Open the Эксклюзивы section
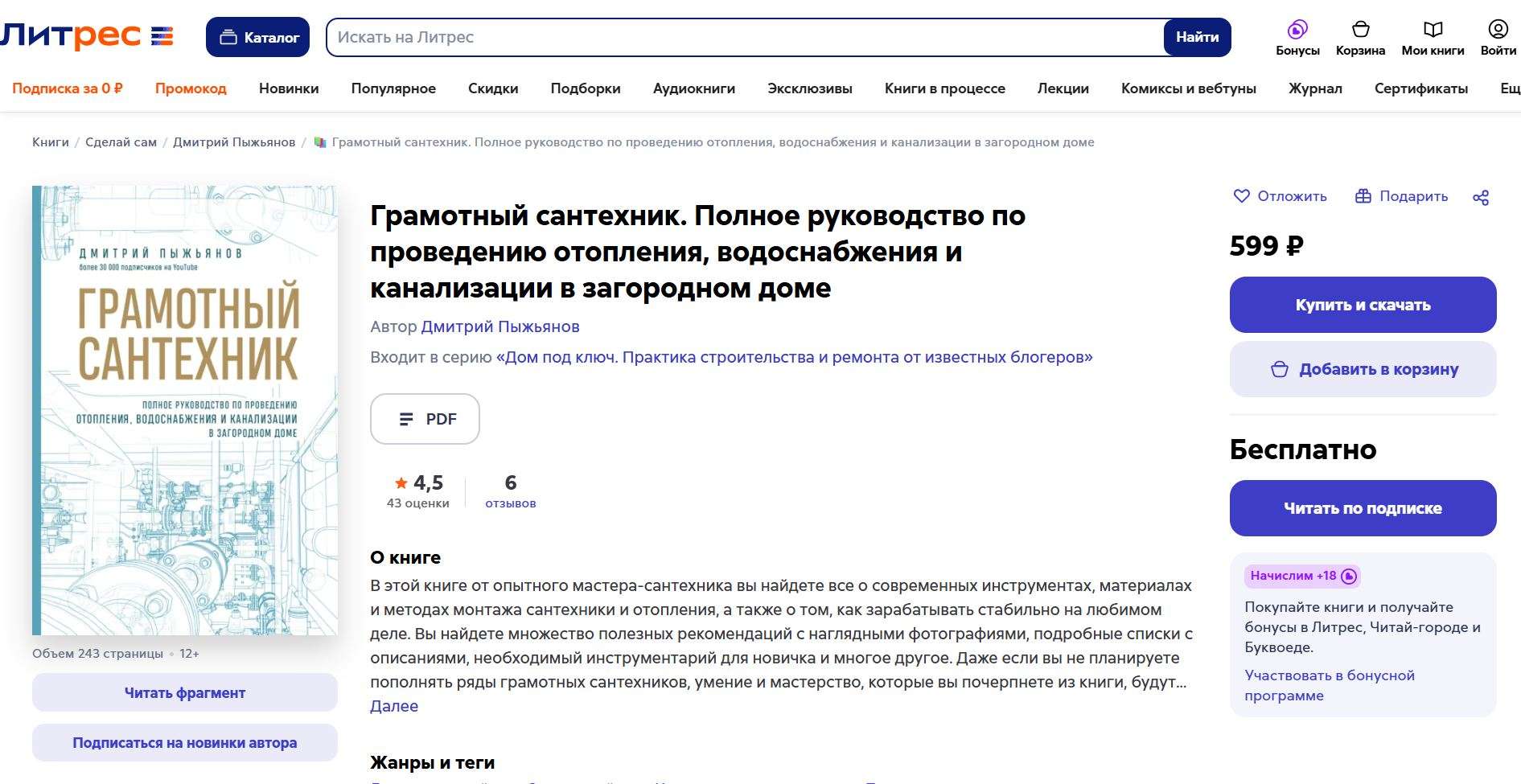Screen dimensions: 1521x784 click(x=810, y=88)
